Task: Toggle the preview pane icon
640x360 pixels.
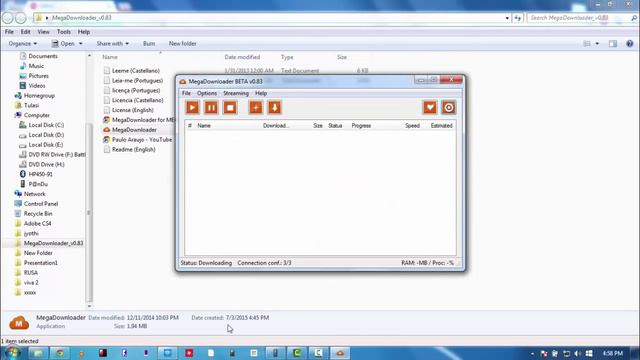Action: [x=613, y=44]
